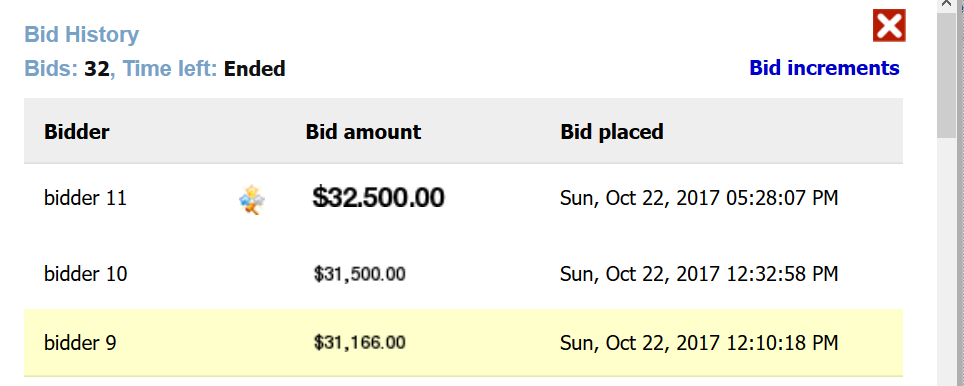Click bidder 10 name
964x386 pixels.
pyautogui.click(x=85, y=274)
